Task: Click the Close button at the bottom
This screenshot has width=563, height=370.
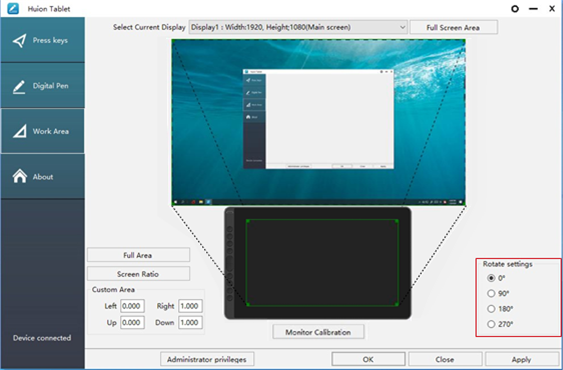Action: coord(445,359)
